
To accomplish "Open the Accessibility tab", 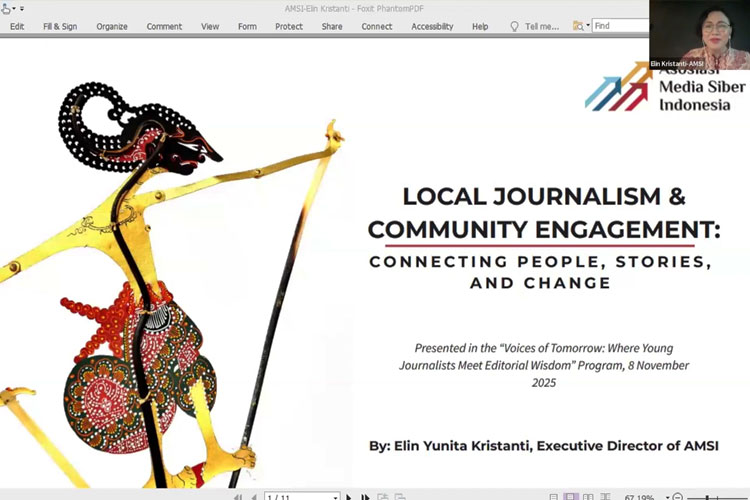I will (432, 26).
